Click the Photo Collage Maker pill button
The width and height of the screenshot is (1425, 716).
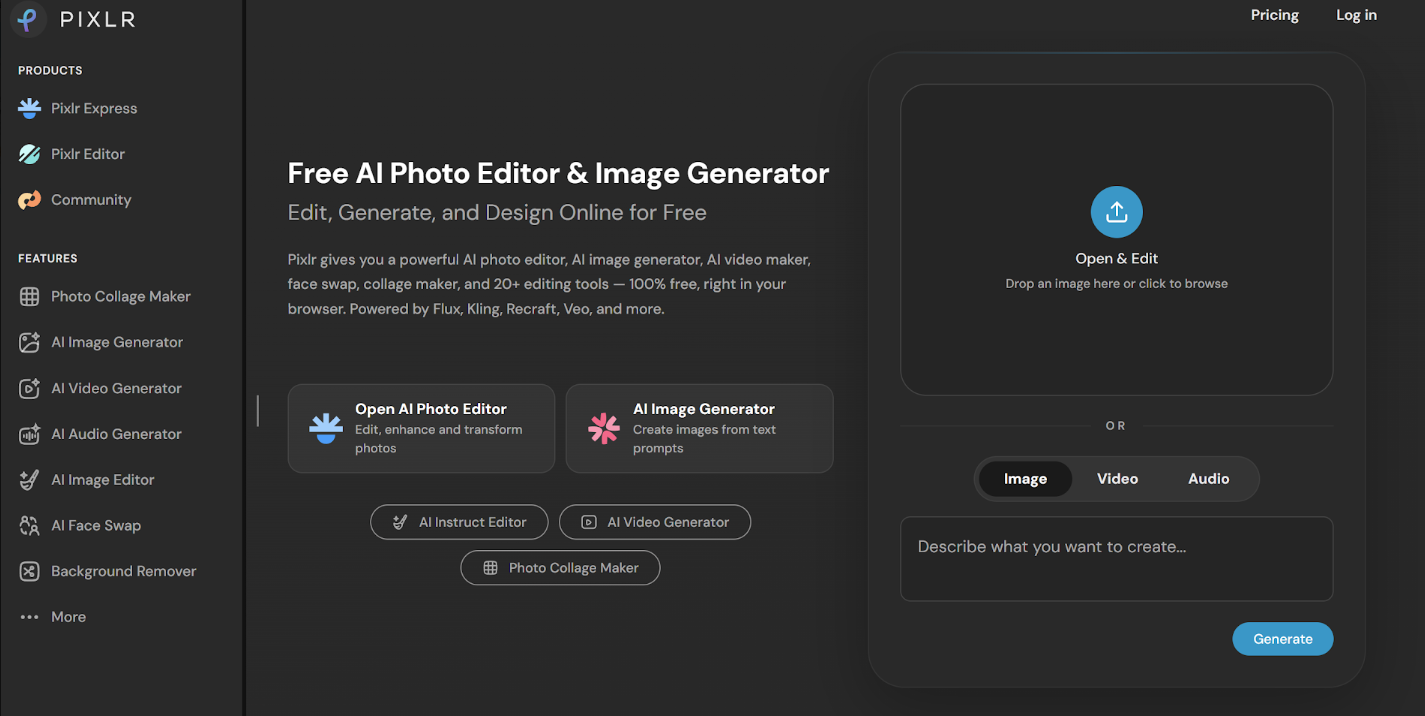tap(560, 568)
